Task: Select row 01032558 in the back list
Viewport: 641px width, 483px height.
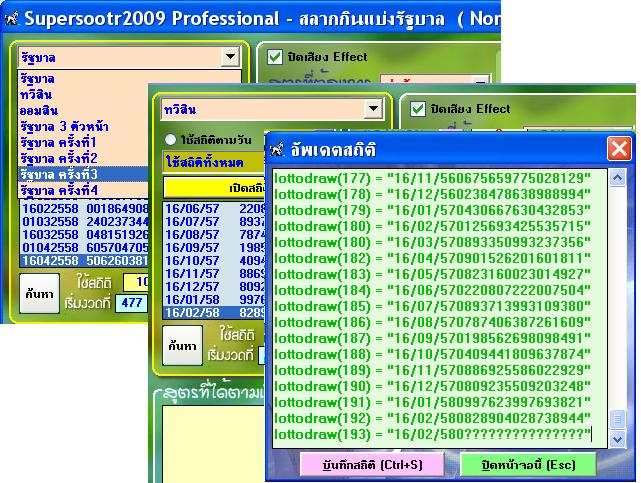Action: (x=84, y=221)
